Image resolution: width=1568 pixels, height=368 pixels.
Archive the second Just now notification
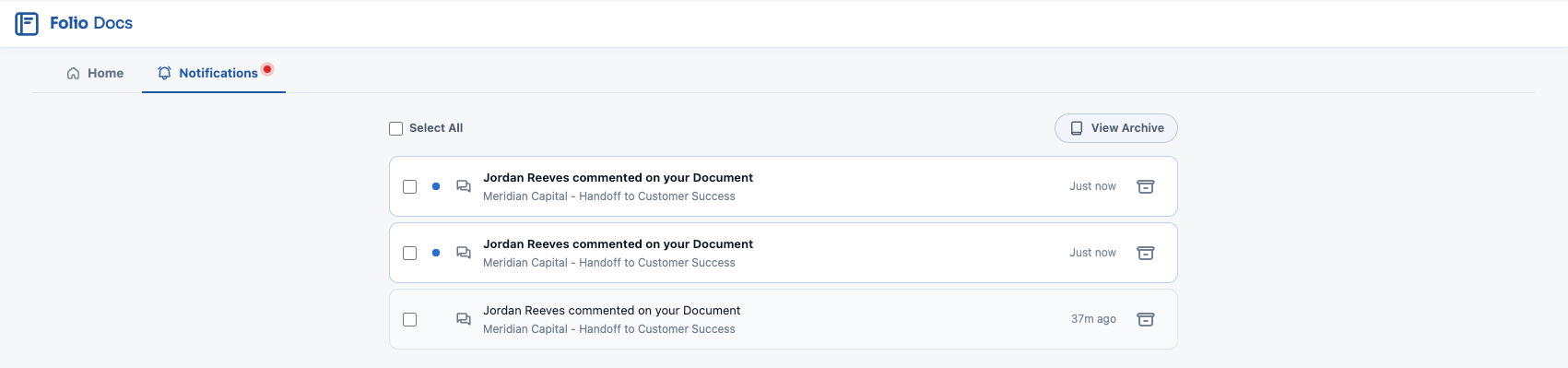click(x=1146, y=253)
